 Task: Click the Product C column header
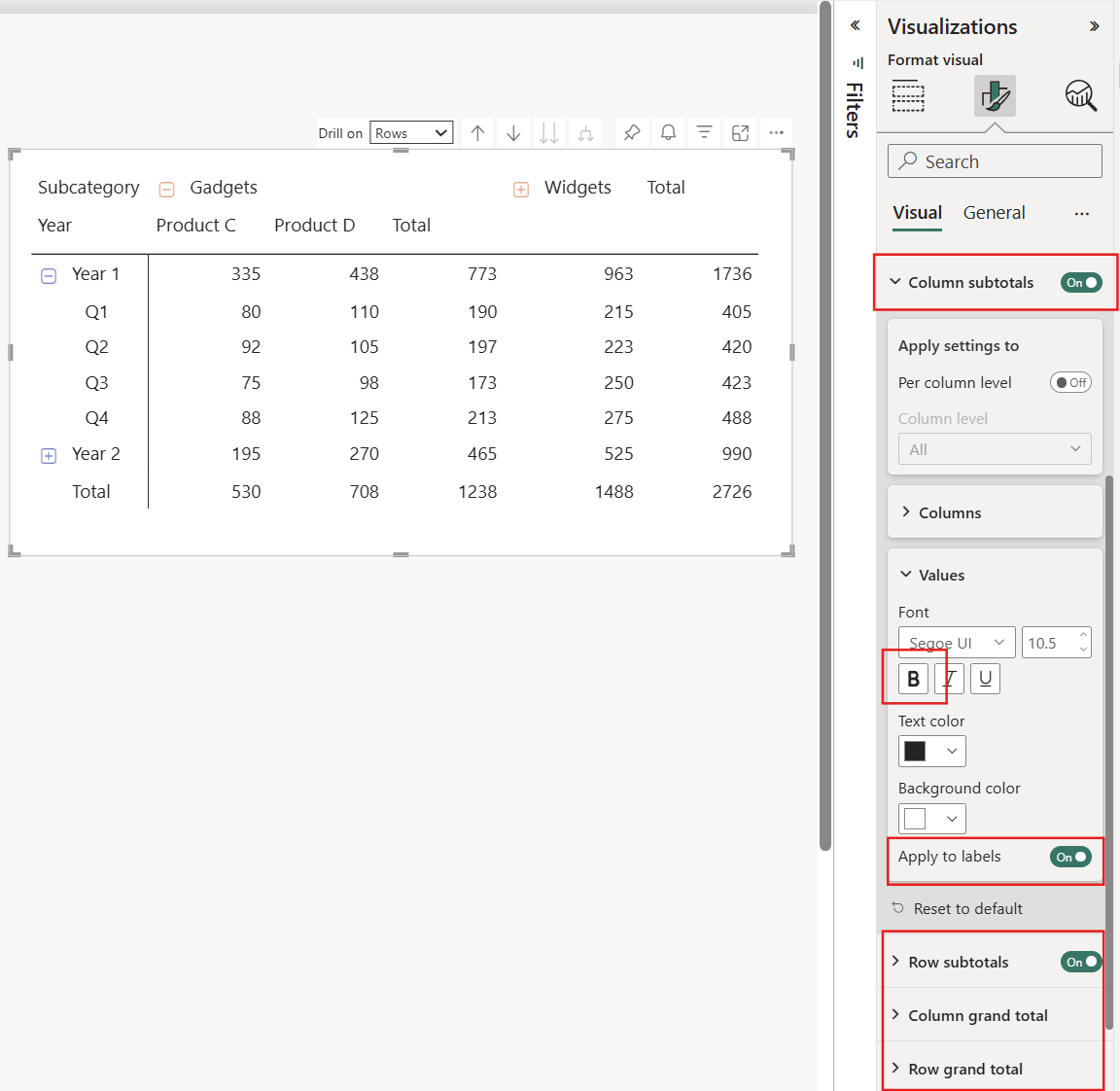coord(195,226)
